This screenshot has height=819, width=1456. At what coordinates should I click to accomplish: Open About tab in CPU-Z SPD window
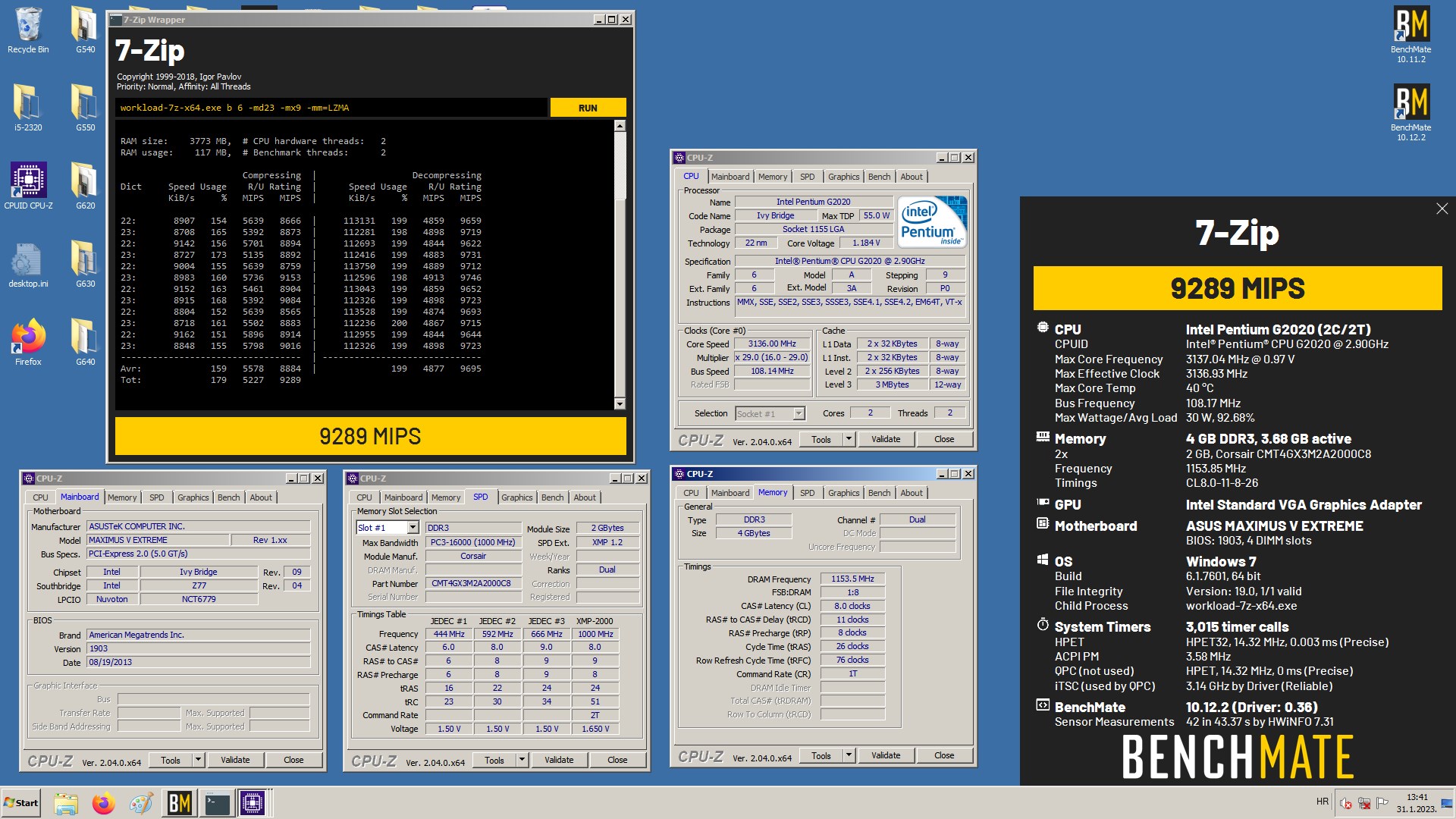click(584, 497)
